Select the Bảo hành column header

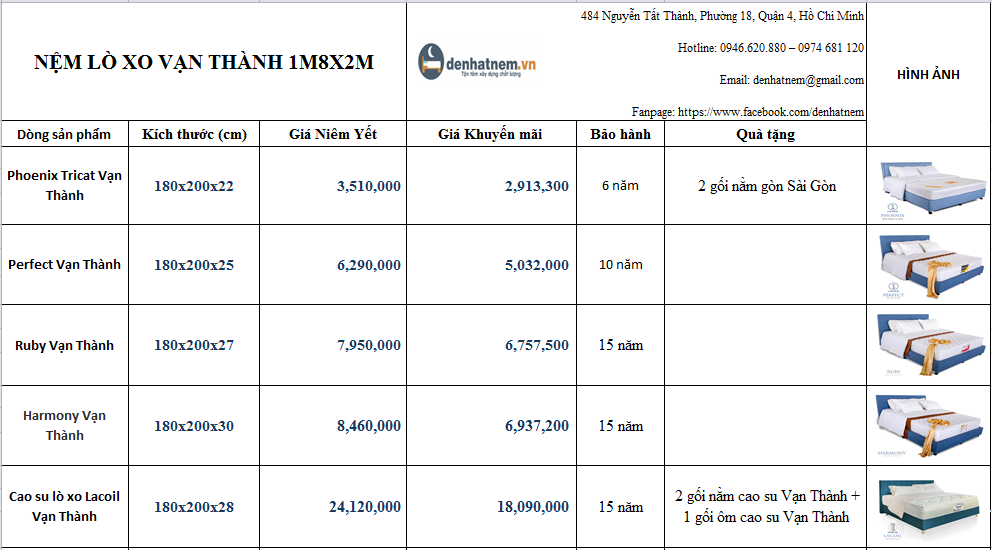point(620,134)
